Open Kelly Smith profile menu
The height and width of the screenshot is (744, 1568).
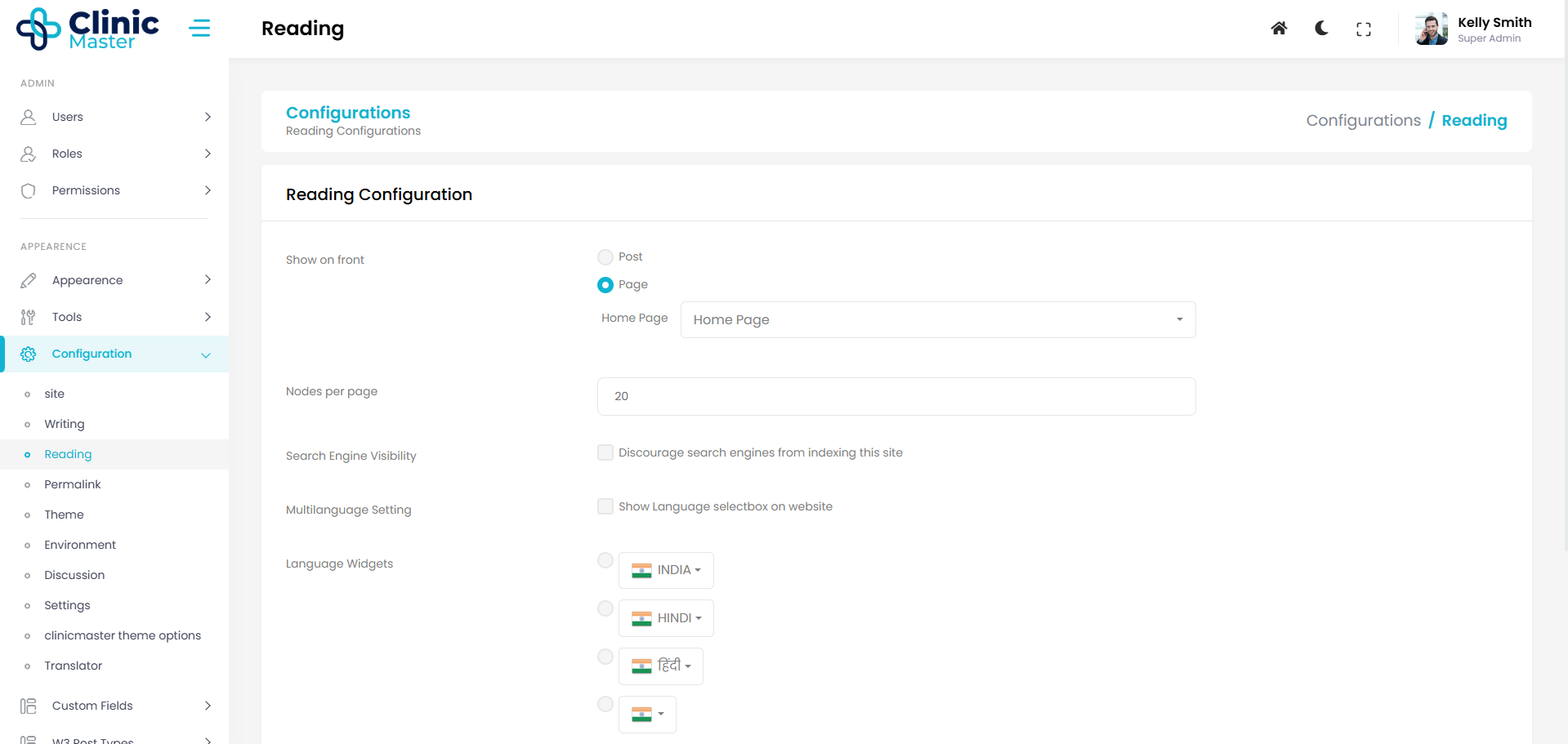[x=1474, y=29]
